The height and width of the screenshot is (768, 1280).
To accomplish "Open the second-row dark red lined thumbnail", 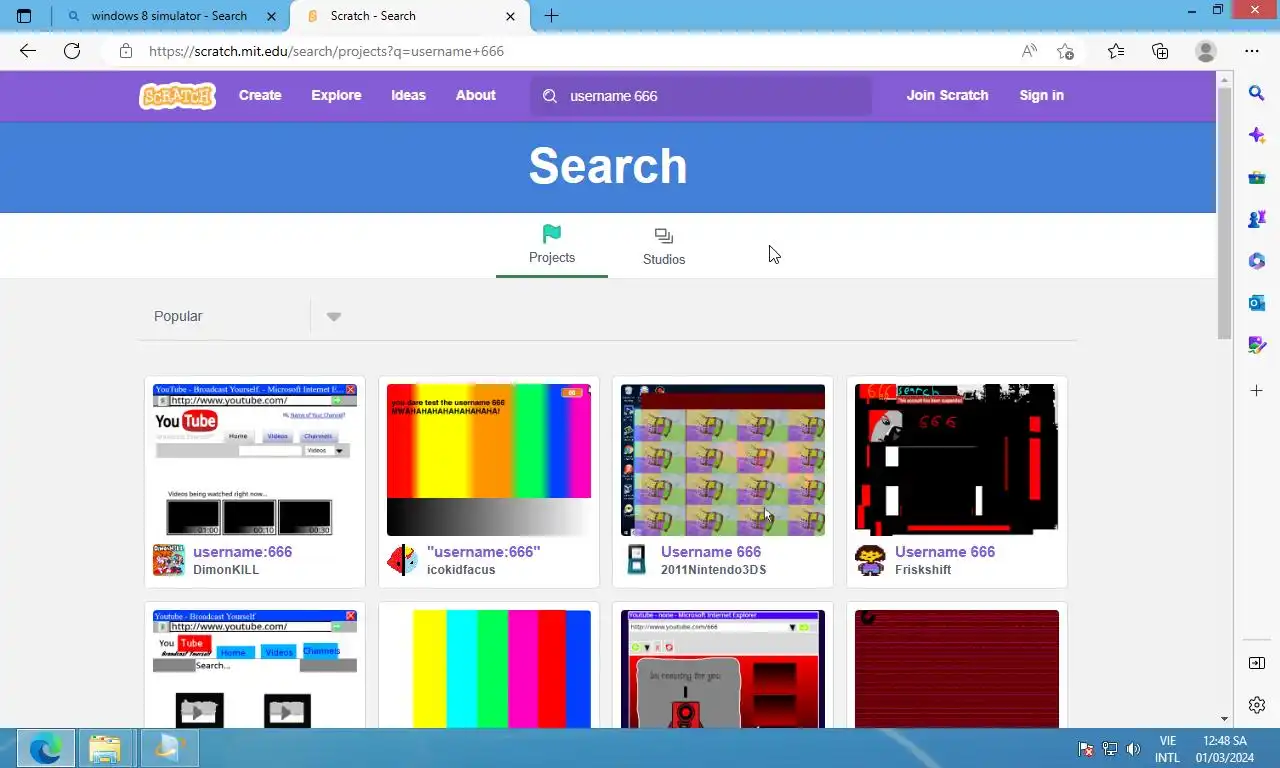I will click(957, 669).
